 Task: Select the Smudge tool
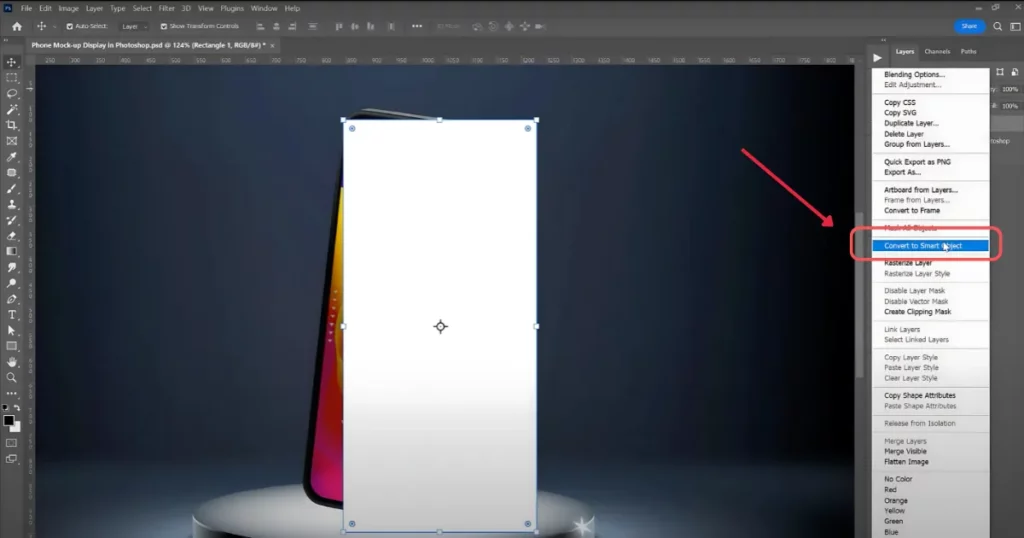(x=12, y=267)
